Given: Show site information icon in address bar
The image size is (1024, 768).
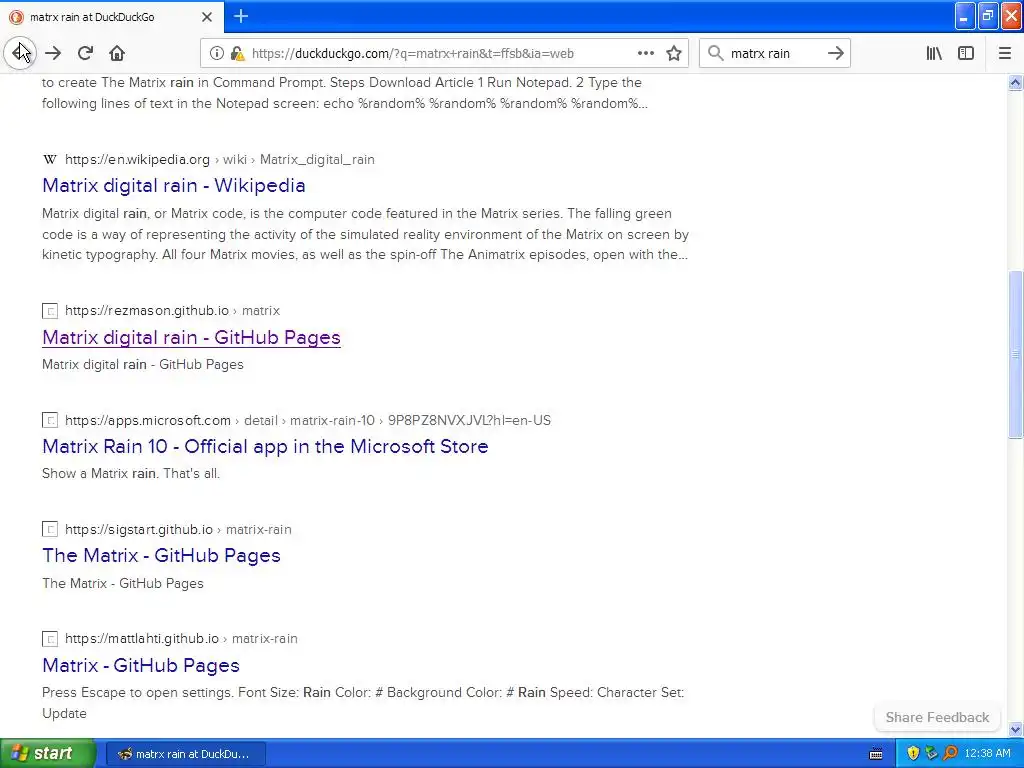Looking at the screenshot, I should pyautogui.click(x=216, y=54).
